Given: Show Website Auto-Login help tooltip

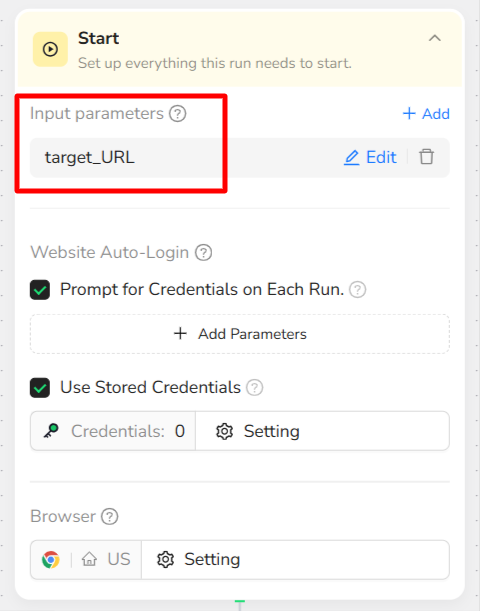Looking at the screenshot, I should tap(203, 253).
